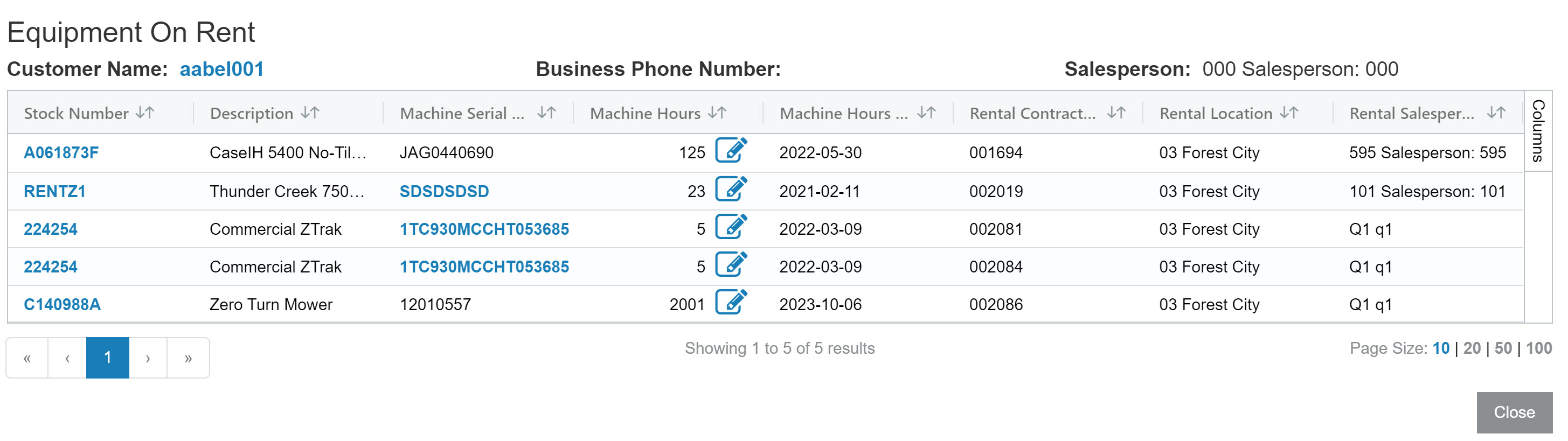Open customer aabel001 link
This screenshot has width=1568, height=441.
pyautogui.click(x=221, y=69)
